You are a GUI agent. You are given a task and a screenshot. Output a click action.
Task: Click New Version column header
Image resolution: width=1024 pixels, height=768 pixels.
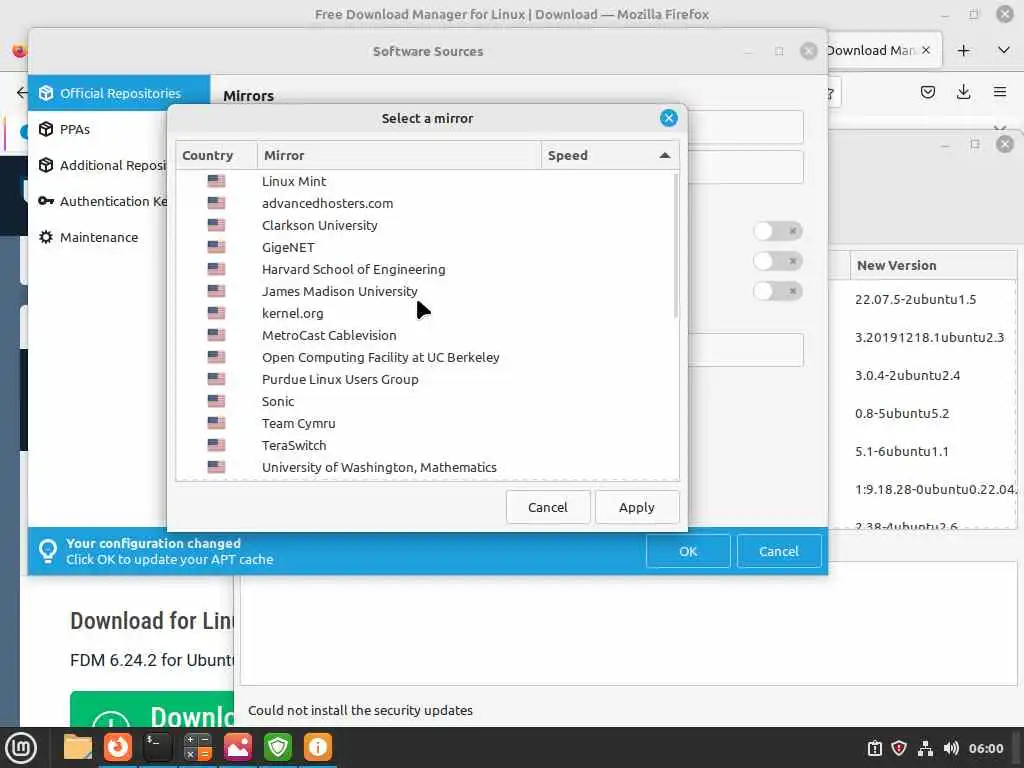pos(933,265)
